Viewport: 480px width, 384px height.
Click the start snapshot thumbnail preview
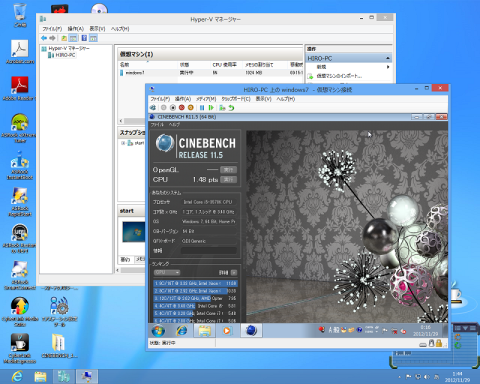coord(133,232)
